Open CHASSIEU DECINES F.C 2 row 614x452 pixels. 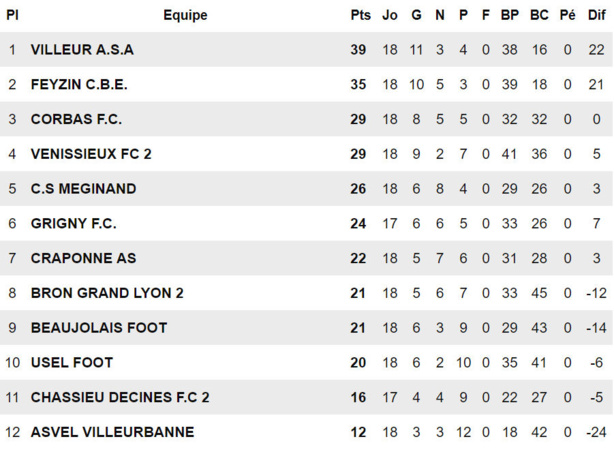coord(120,397)
